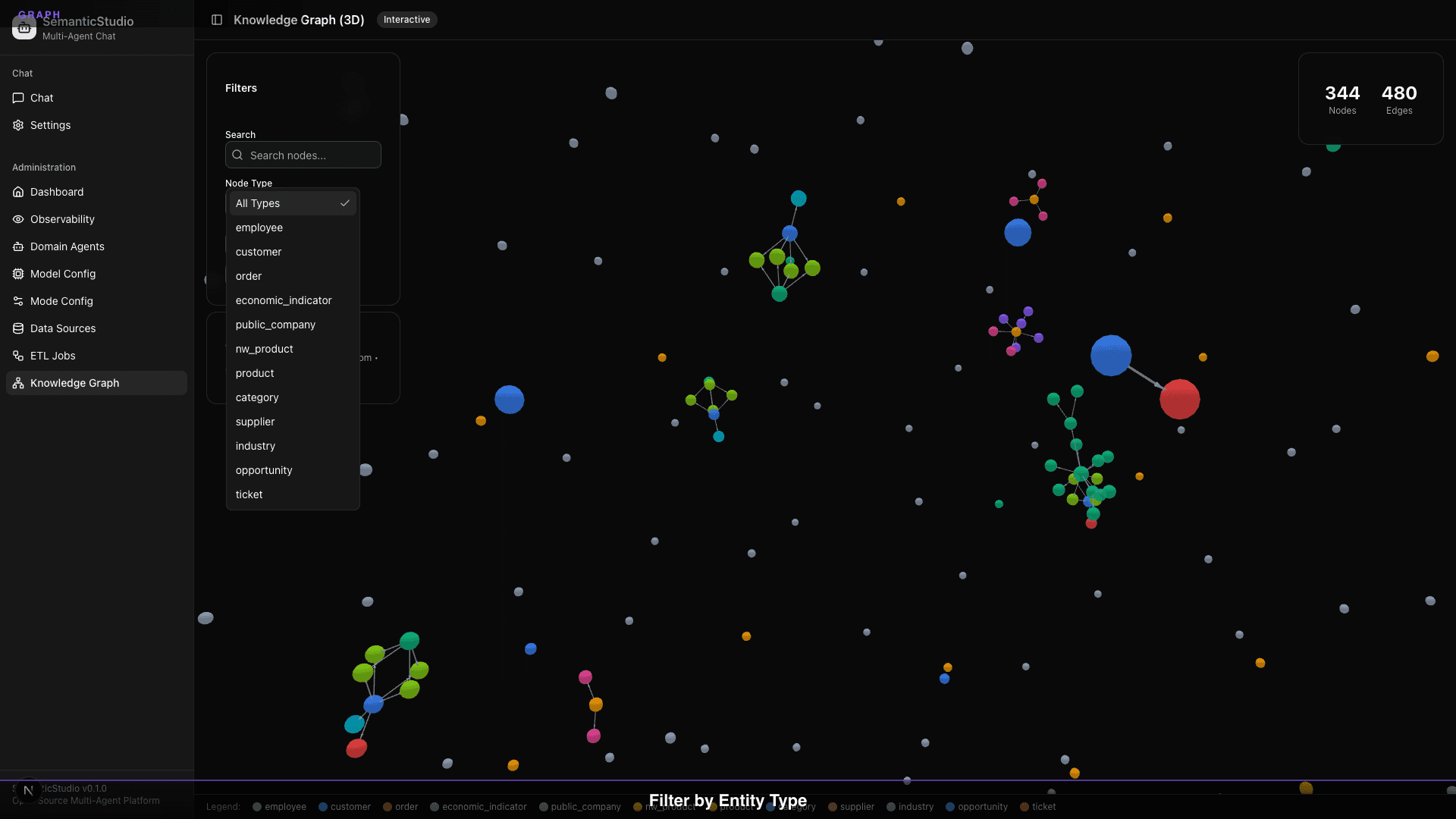Click economic_indicator legend swatch

pyautogui.click(x=435, y=807)
